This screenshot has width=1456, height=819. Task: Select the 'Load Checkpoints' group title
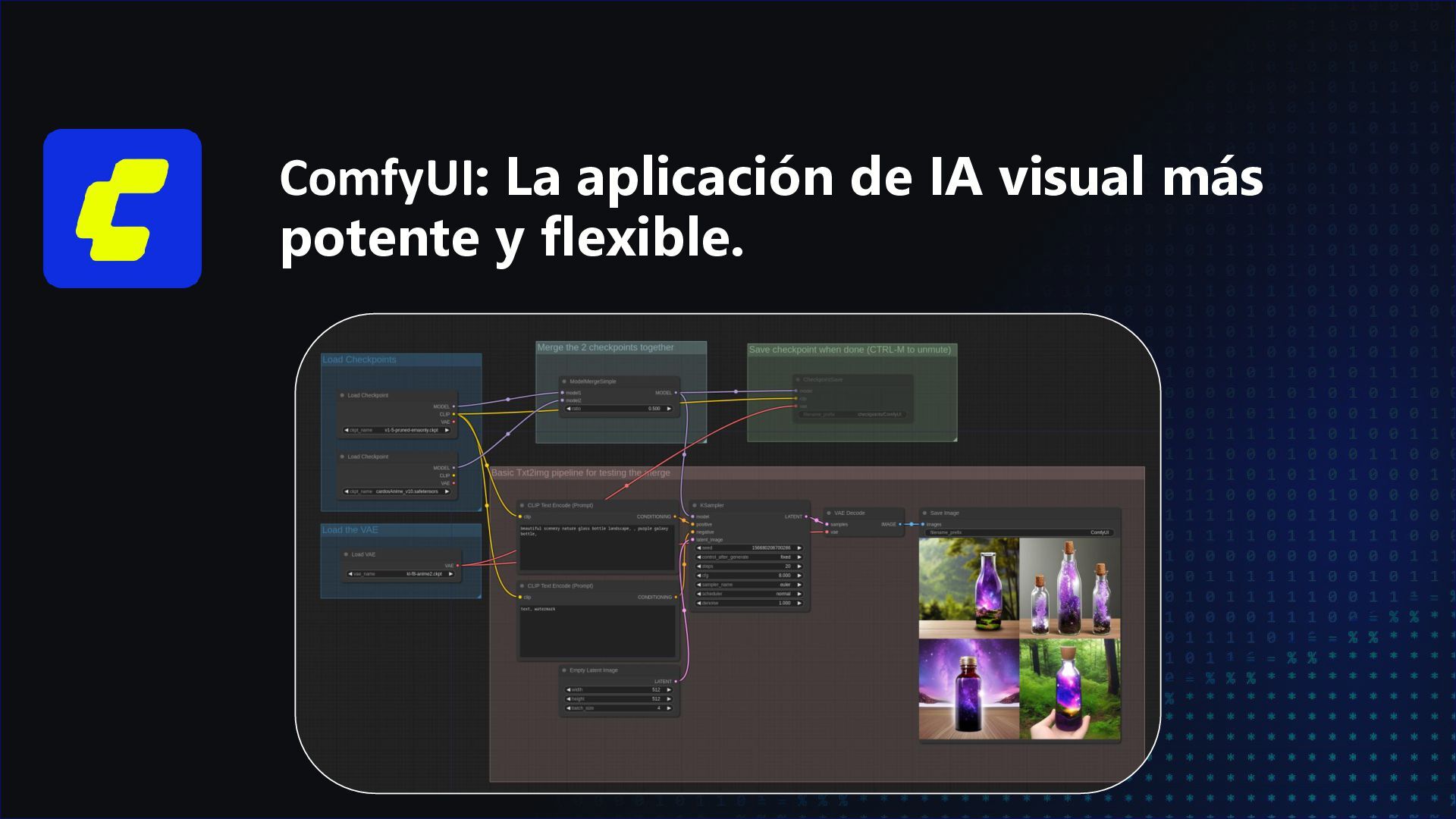click(x=359, y=359)
